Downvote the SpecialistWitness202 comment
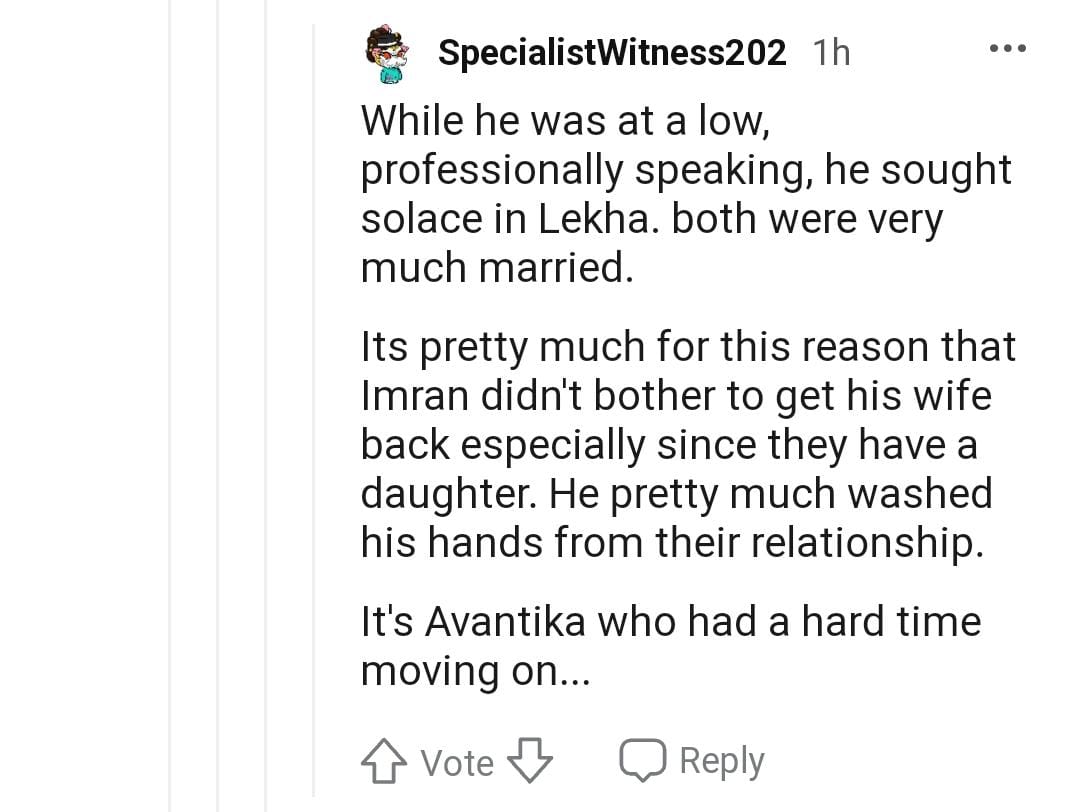Image resolution: width=1080 pixels, height=812 pixels. [530, 763]
